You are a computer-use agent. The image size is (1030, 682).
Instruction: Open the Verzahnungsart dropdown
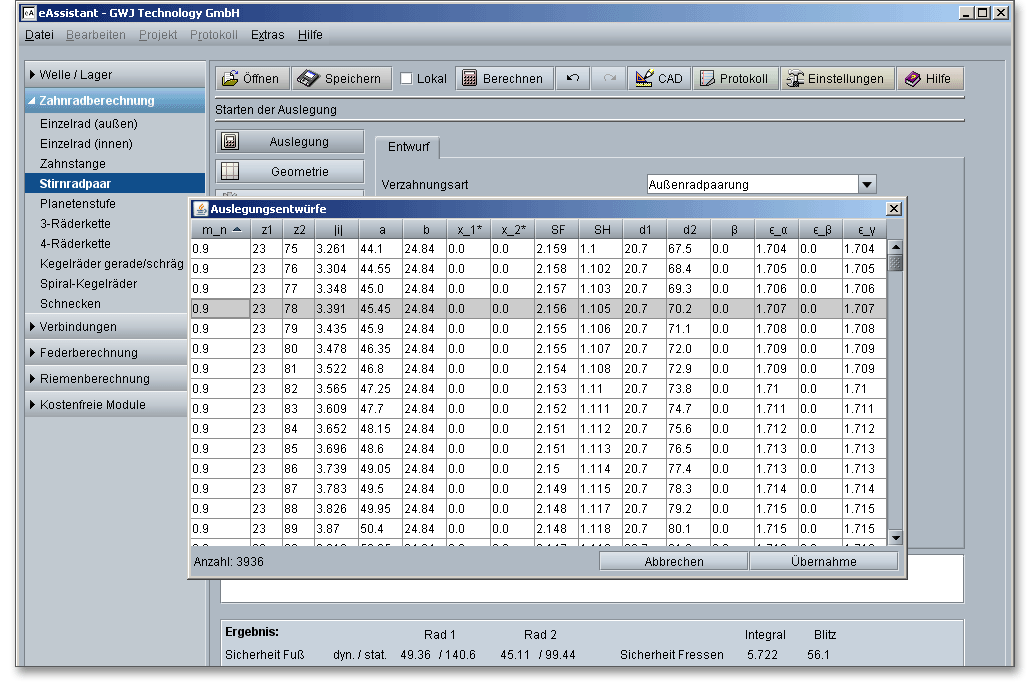coord(867,184)
